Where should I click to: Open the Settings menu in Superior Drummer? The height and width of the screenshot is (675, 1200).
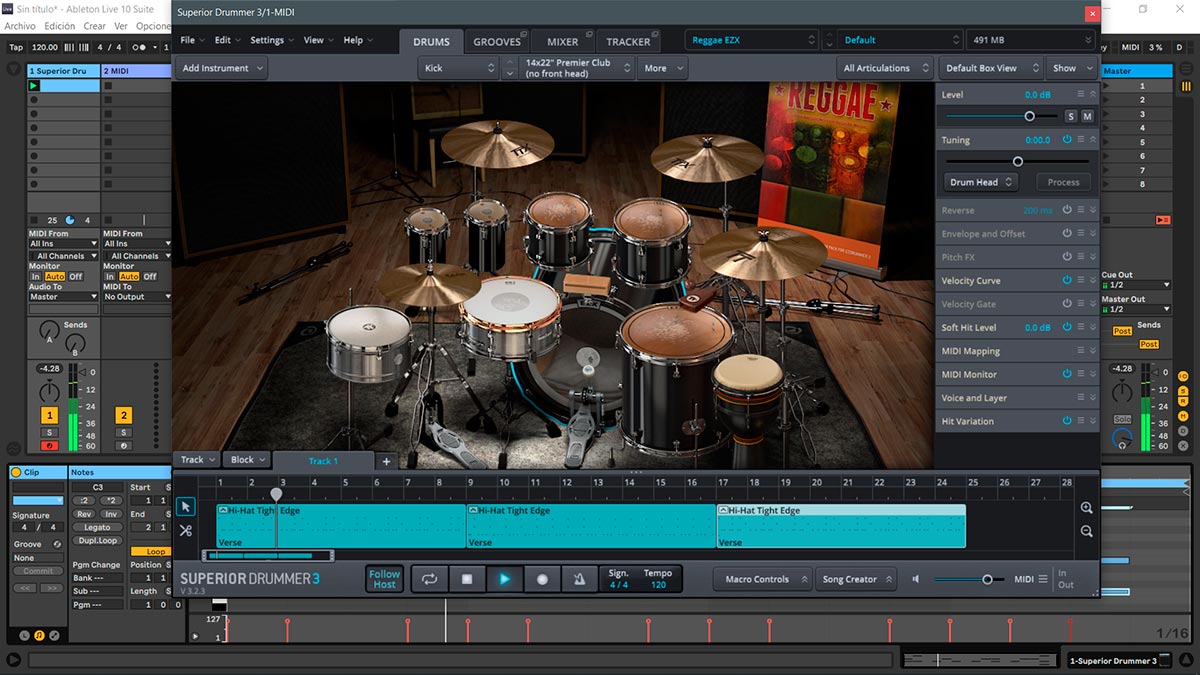[273, 40]
